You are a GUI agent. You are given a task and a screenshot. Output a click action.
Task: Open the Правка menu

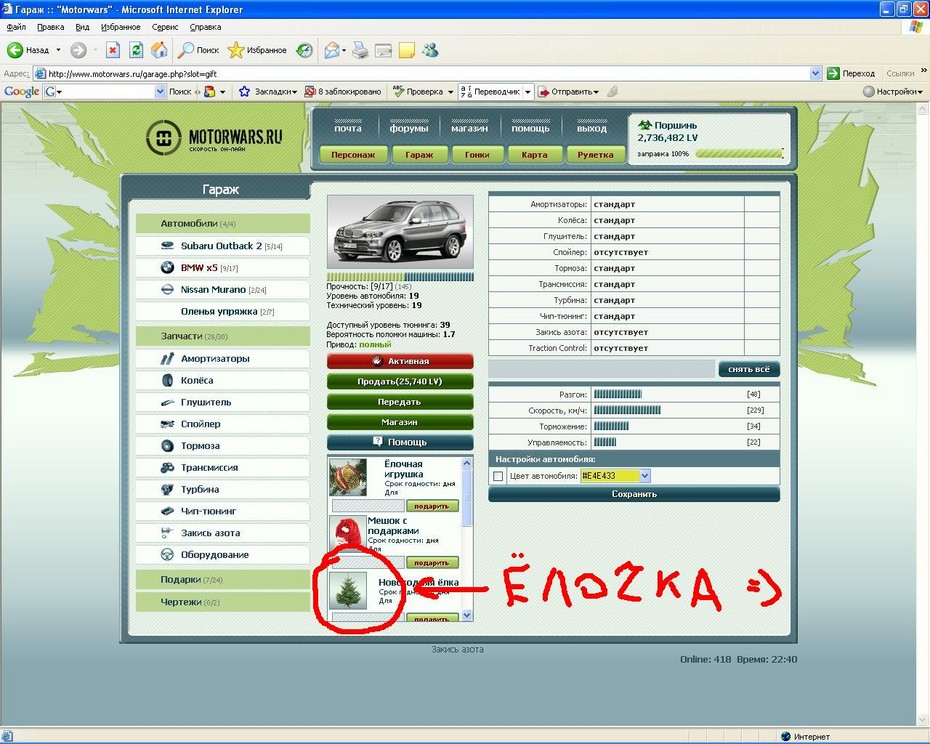pos(50,27)
